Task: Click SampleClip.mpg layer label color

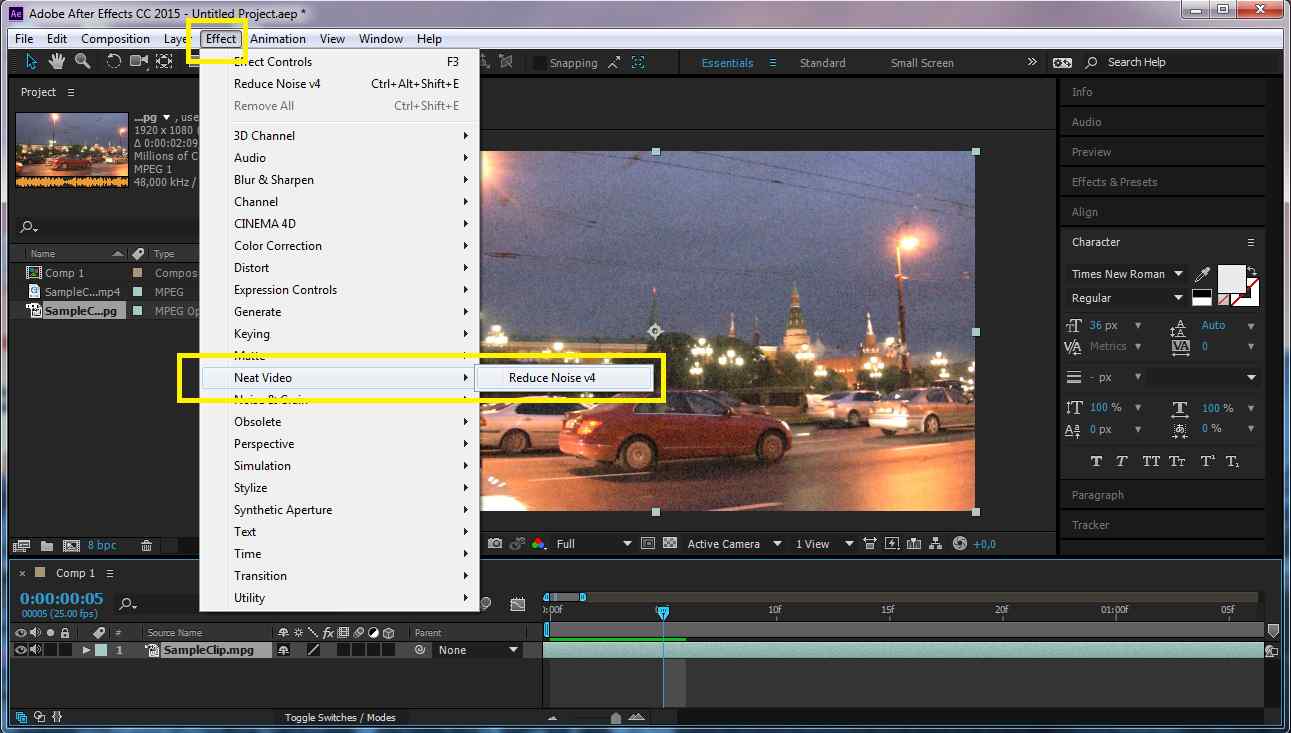Action: pyautogui.click(x=101, y=650)
